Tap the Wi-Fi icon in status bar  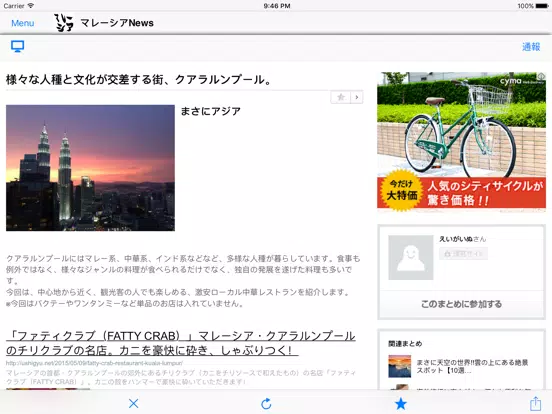tap(31, 6)
